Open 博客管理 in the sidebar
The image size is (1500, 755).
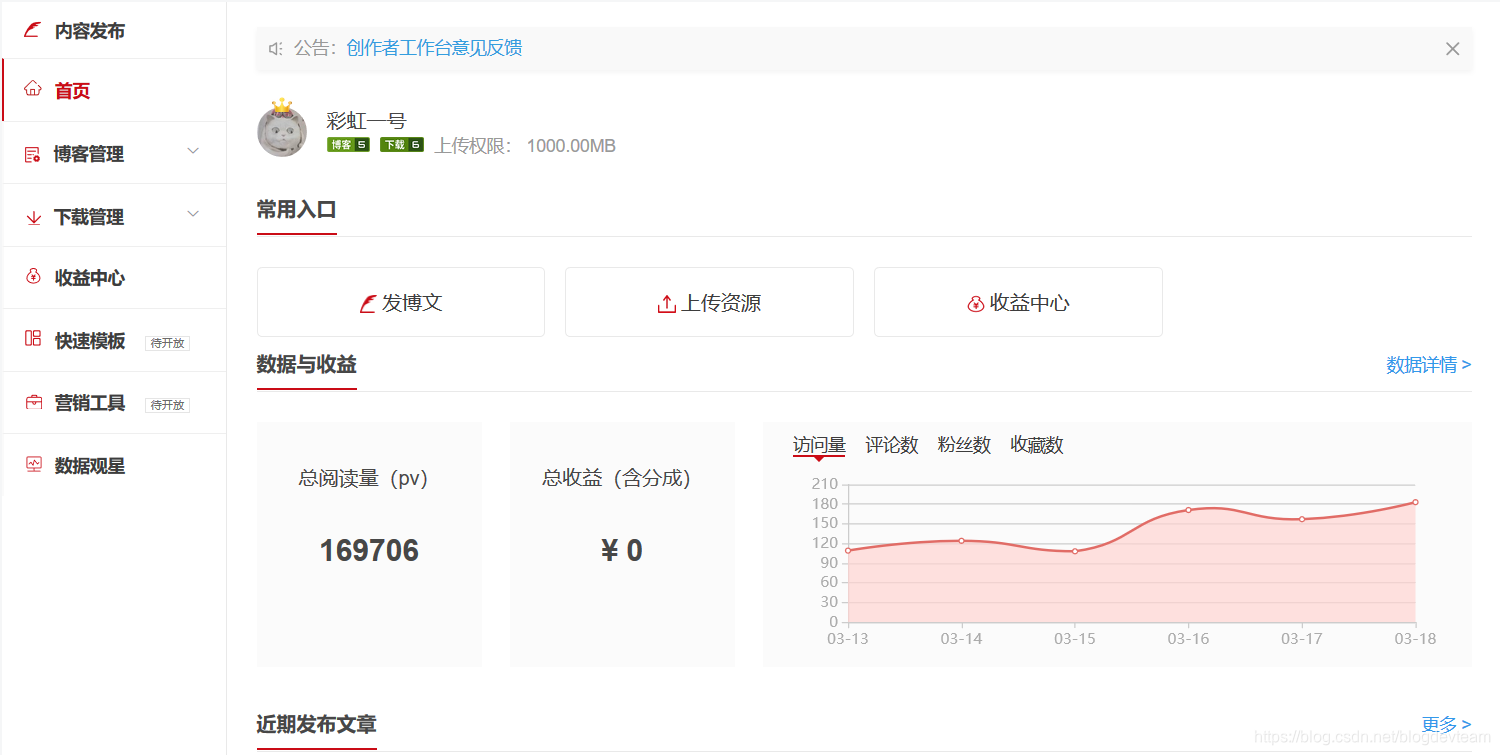click(114, 153)
